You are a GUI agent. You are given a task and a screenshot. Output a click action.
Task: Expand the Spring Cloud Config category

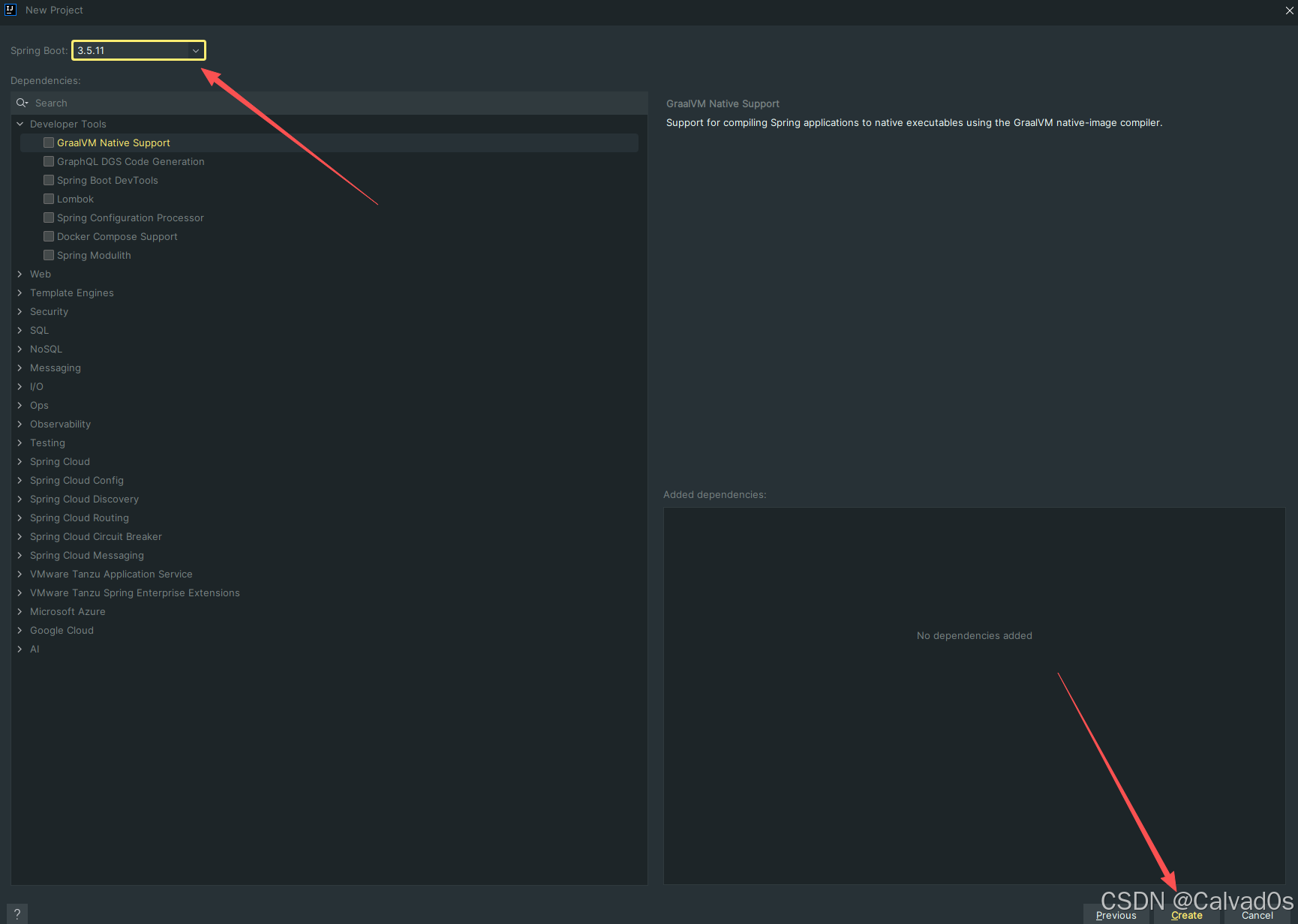(x=20, y=480)
